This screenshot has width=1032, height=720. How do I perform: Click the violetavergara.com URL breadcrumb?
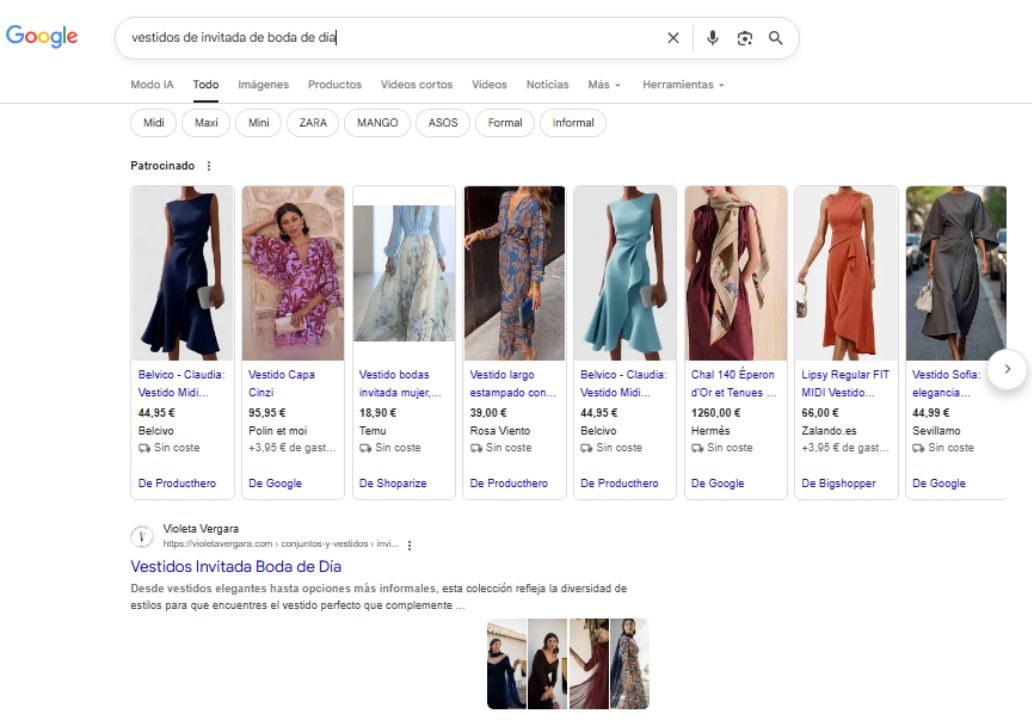(281, 544)
